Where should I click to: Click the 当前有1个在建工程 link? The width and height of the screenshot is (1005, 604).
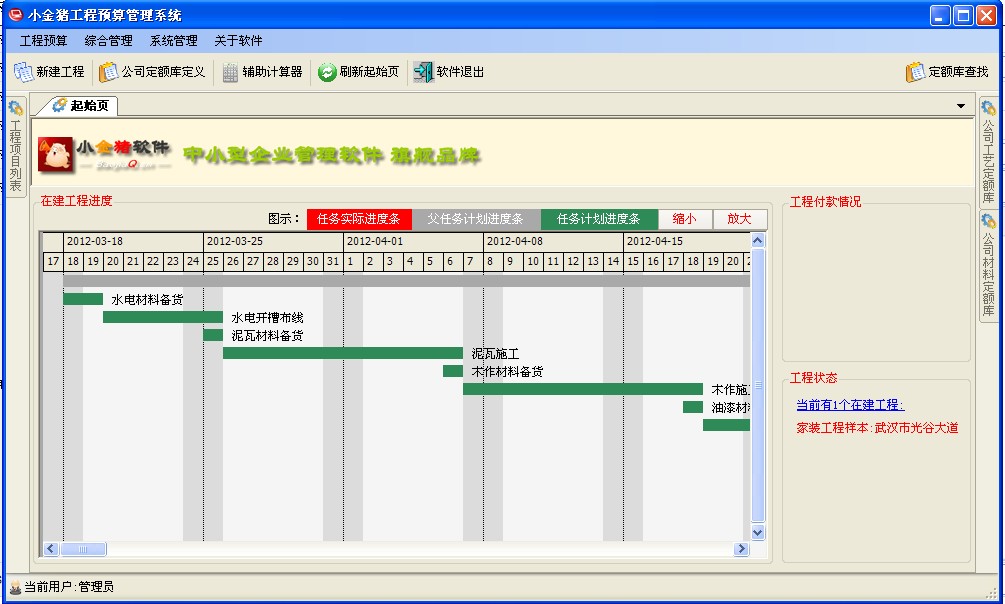point(850,405)
